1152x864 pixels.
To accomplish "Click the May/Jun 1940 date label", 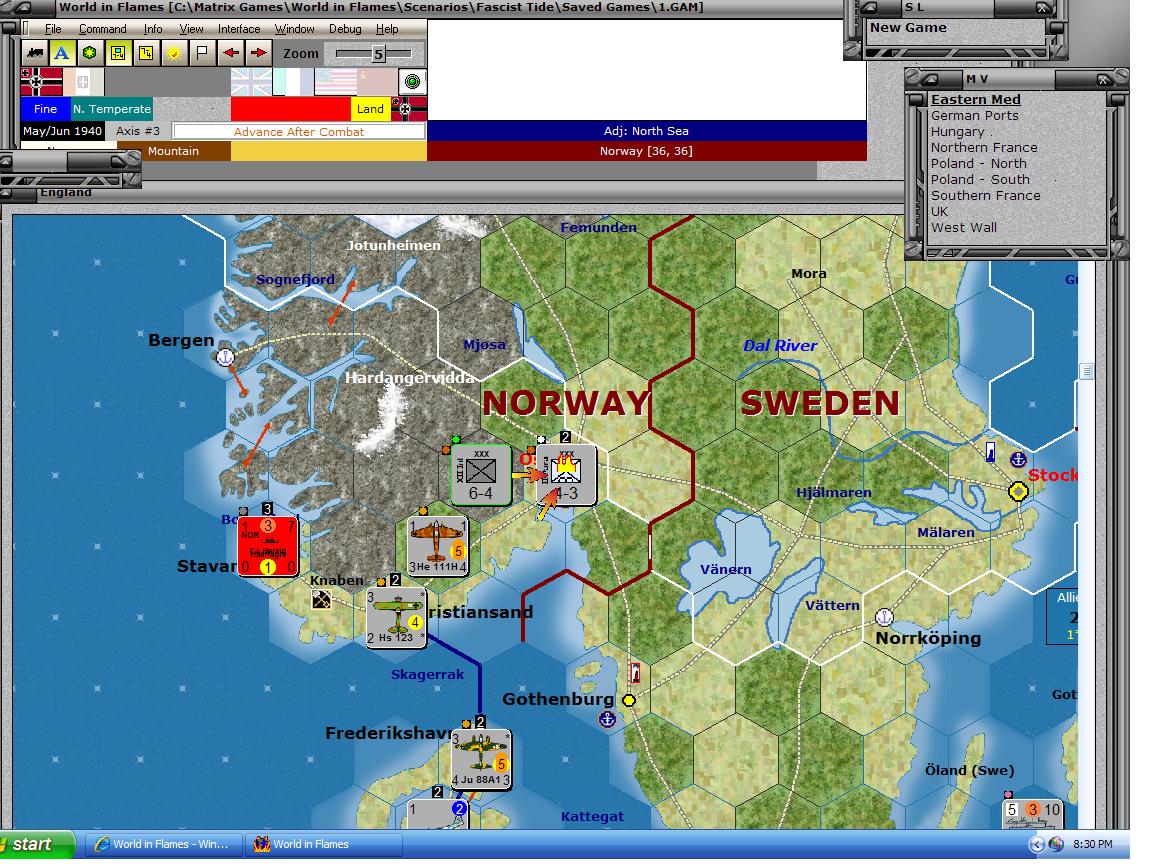I will (62, 131).
